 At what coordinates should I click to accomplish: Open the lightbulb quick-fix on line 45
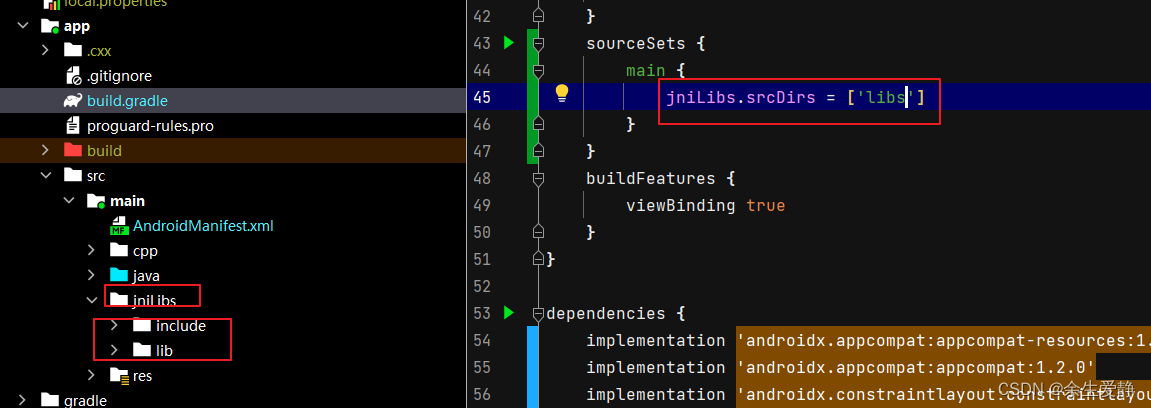point(562,93)
